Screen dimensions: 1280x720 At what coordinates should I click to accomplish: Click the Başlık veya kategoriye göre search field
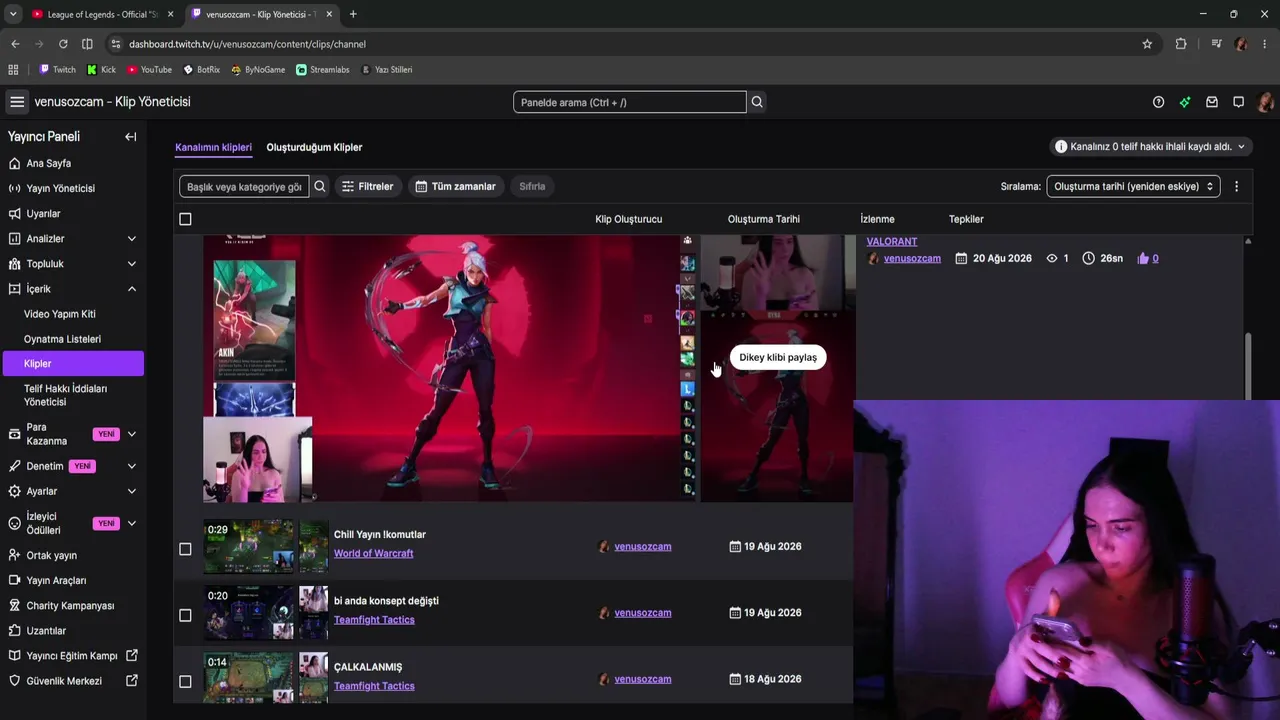click(244, 186)
